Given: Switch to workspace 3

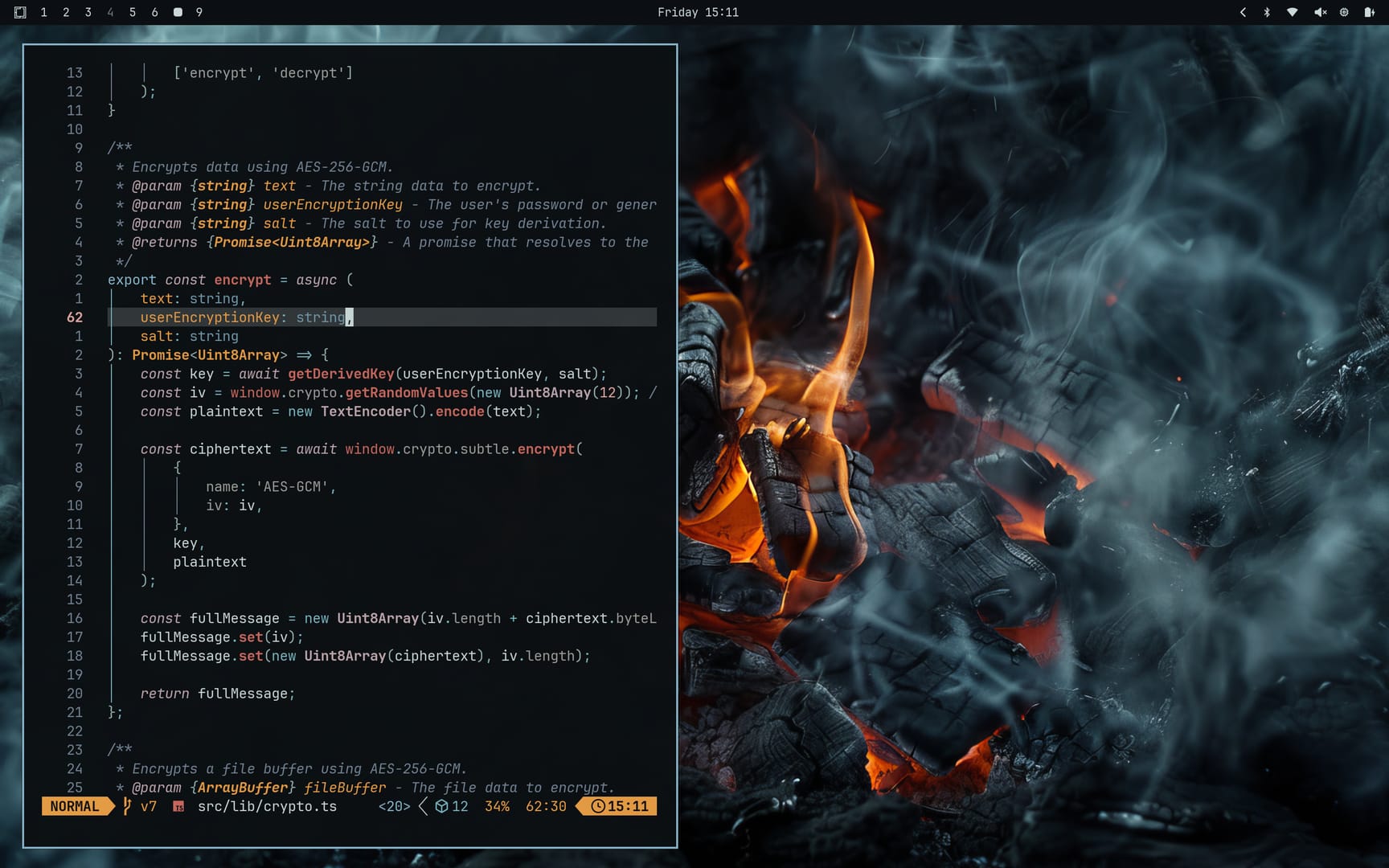Looking at the screenshot, I should point(88,12).
